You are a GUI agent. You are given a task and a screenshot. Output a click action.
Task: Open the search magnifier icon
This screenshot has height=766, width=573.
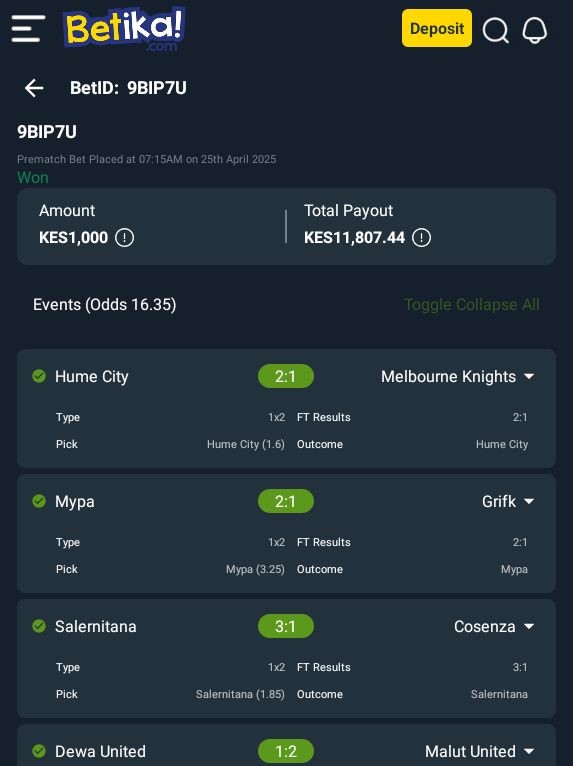point(496,30)
